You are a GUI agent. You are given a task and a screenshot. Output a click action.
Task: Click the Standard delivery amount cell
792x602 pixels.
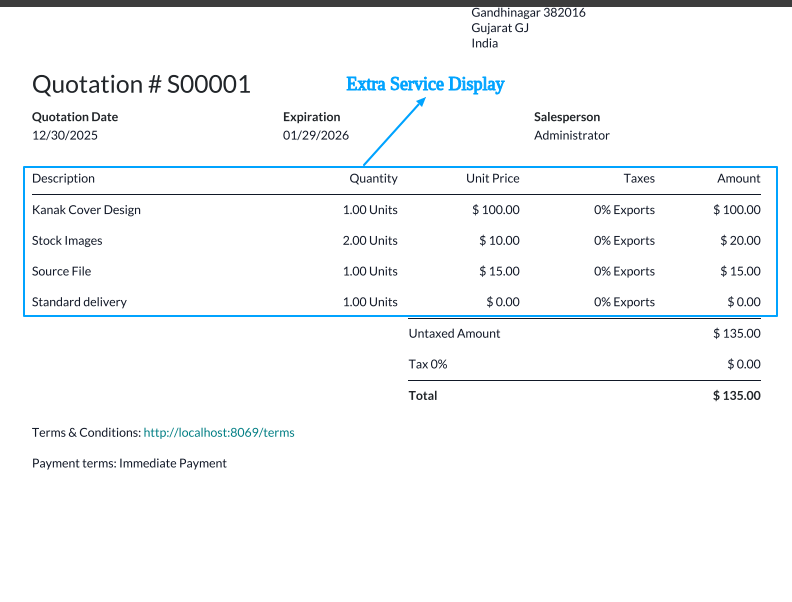click(x=744, y=302)
